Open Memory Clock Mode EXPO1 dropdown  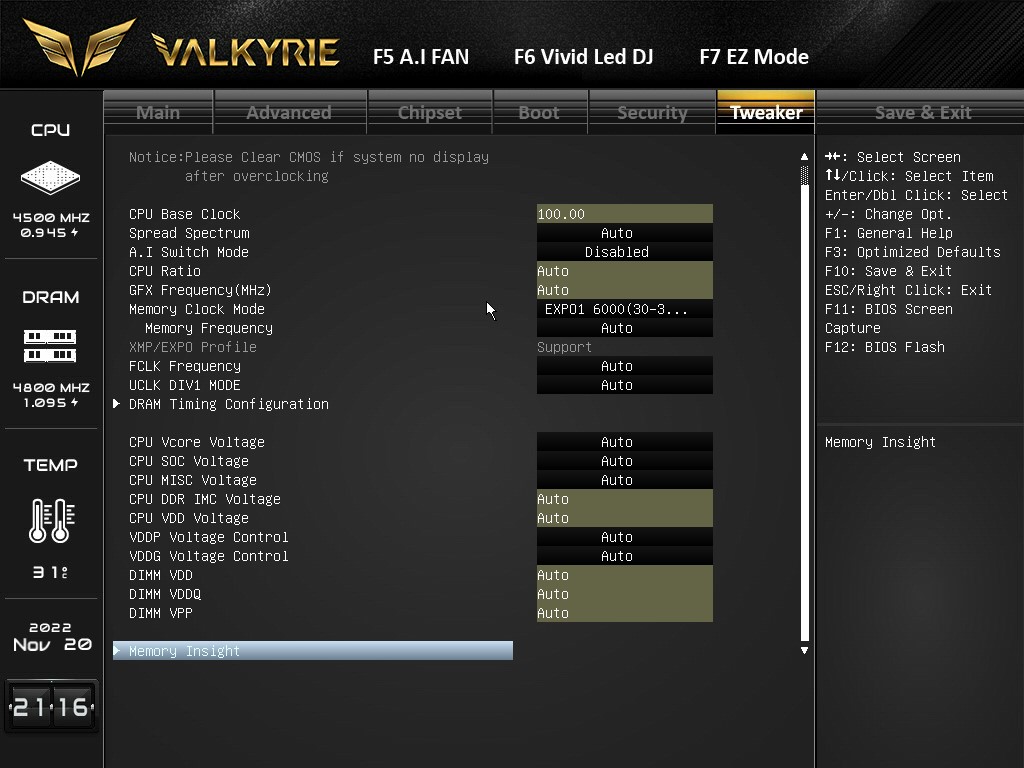tap(625, 309)
